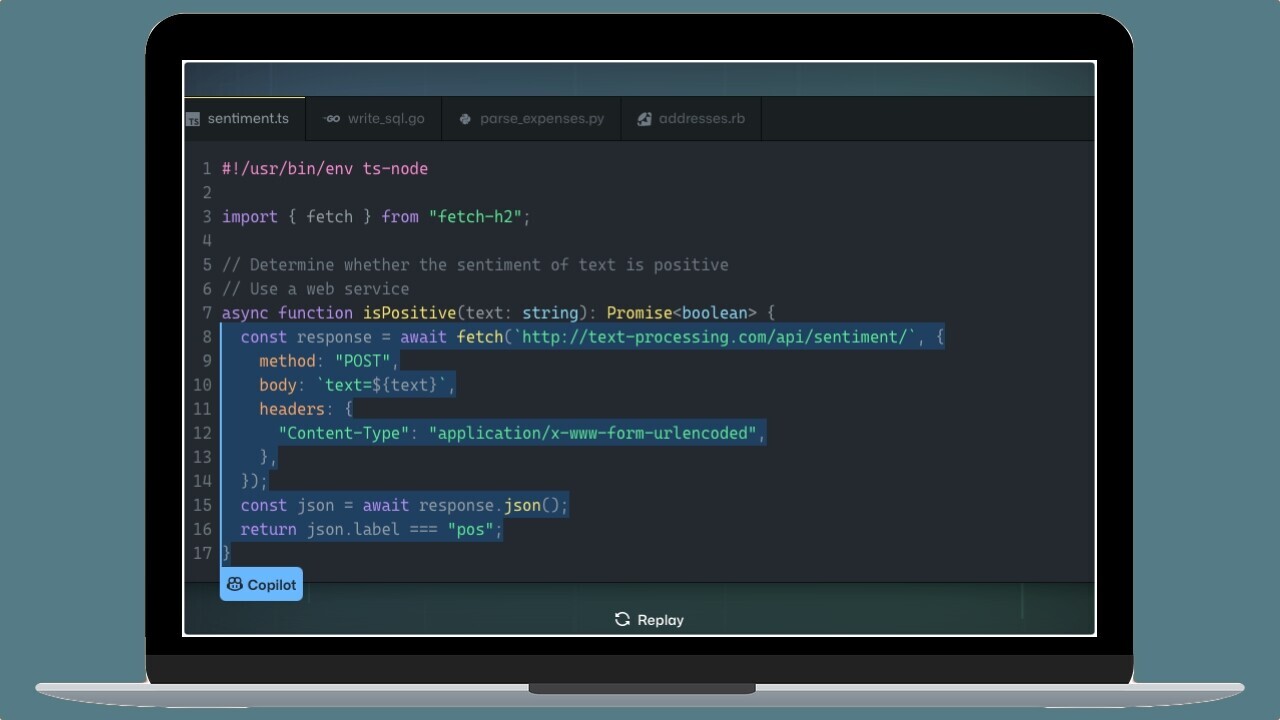Switch to the write_sql.go tab

point(375,118)
